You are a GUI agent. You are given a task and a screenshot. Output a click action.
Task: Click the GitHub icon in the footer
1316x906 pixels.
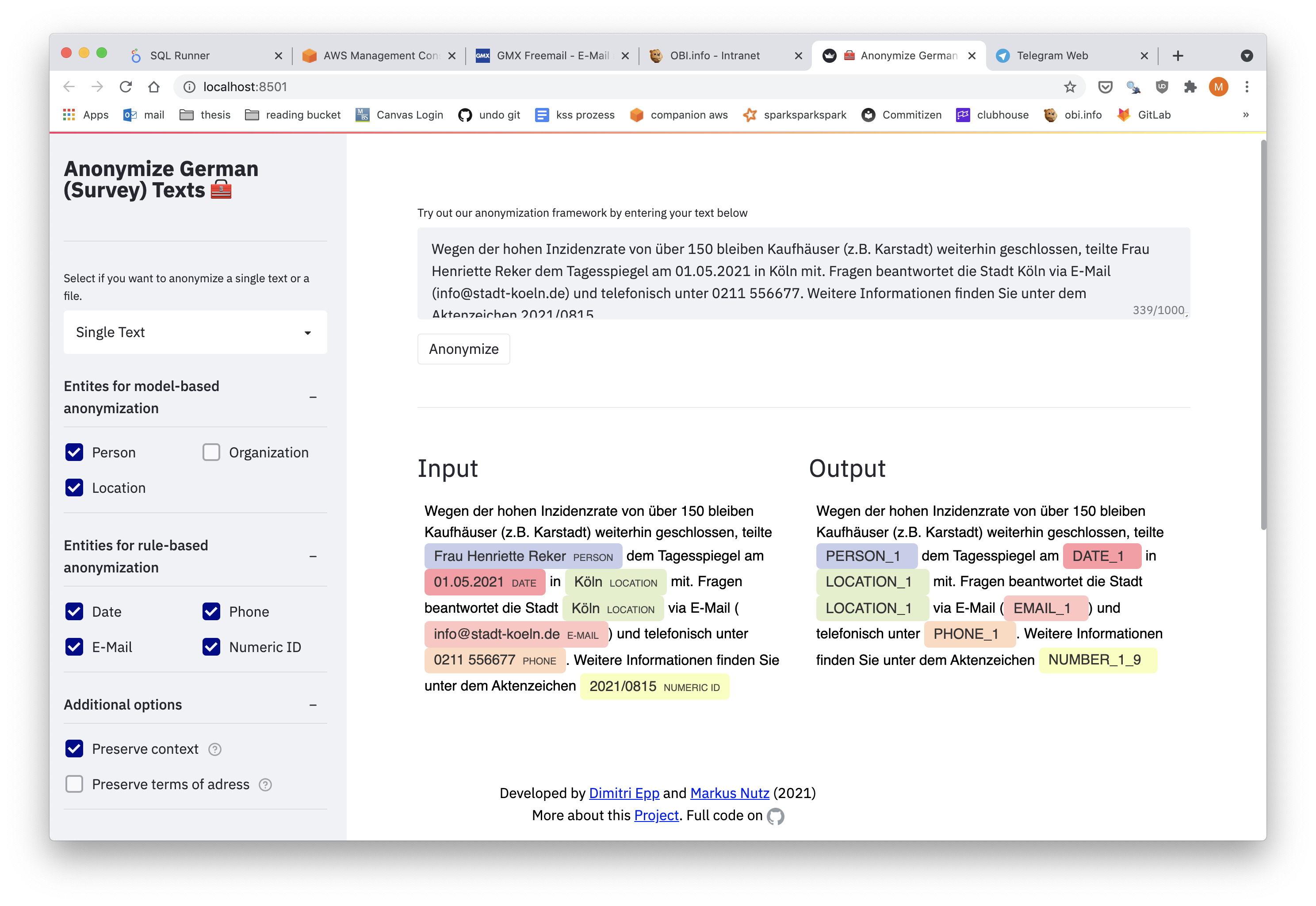click(x=775, y=816)
